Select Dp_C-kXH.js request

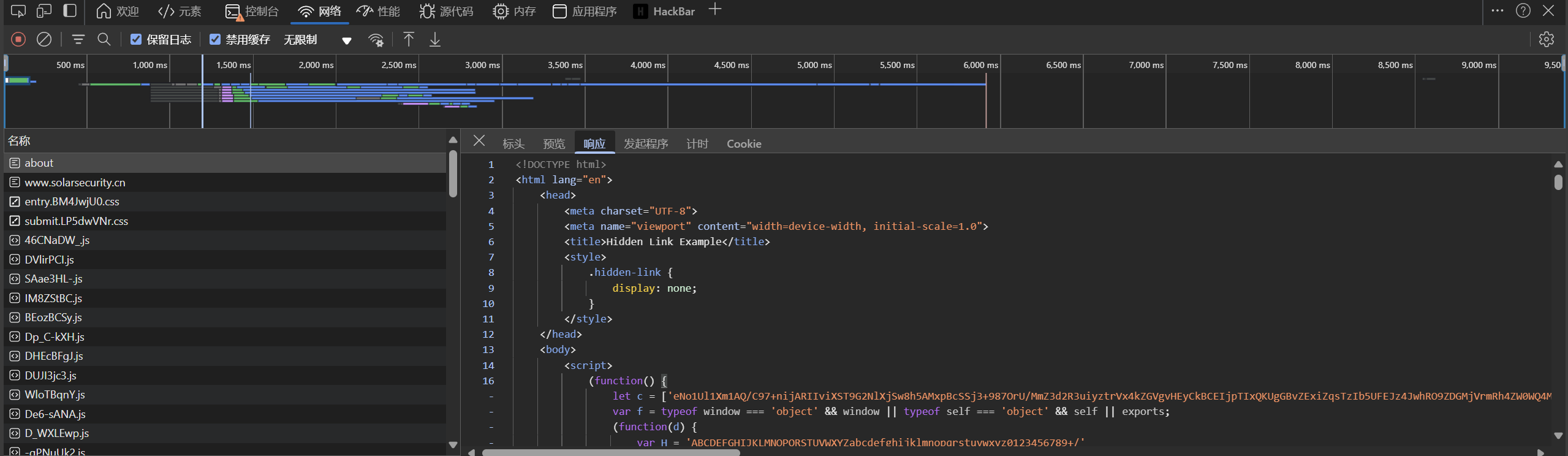coord(225,336)
